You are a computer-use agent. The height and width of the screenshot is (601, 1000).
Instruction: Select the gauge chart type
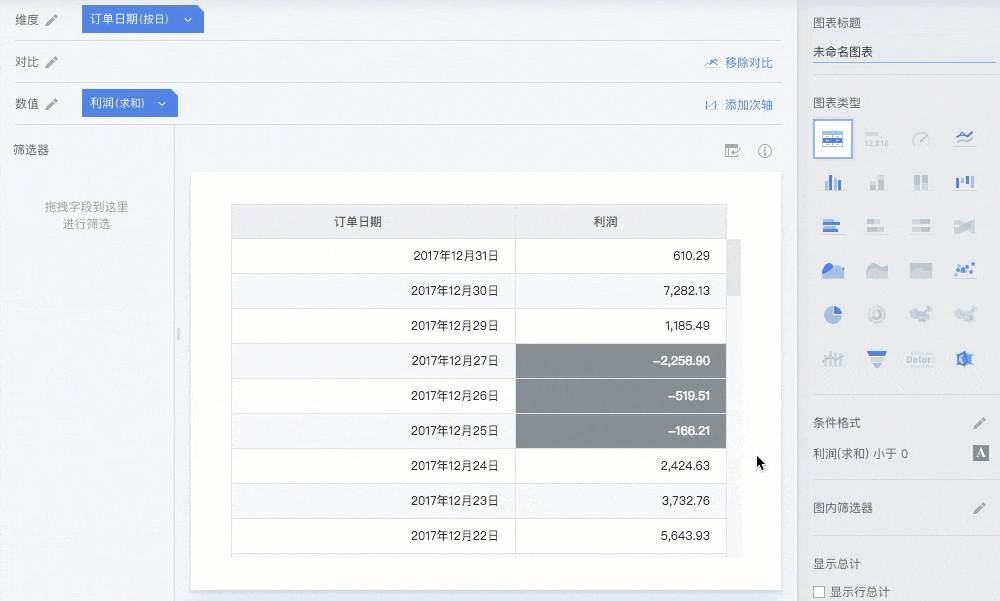(x=920, y=138)
